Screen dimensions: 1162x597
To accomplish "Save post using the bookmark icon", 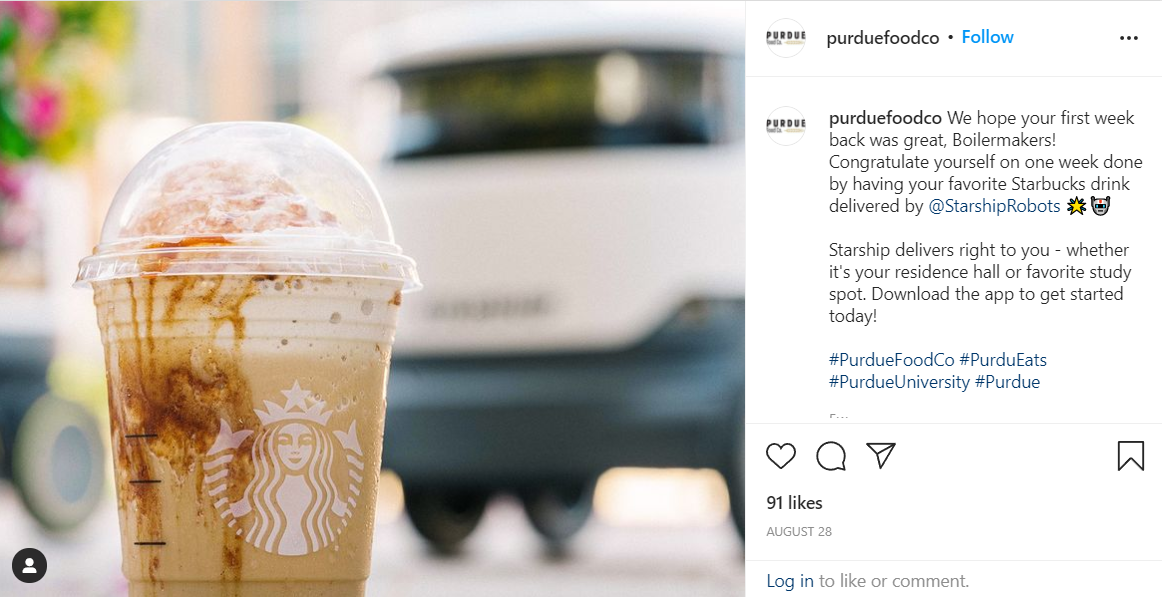I will tap(1130, 456).
